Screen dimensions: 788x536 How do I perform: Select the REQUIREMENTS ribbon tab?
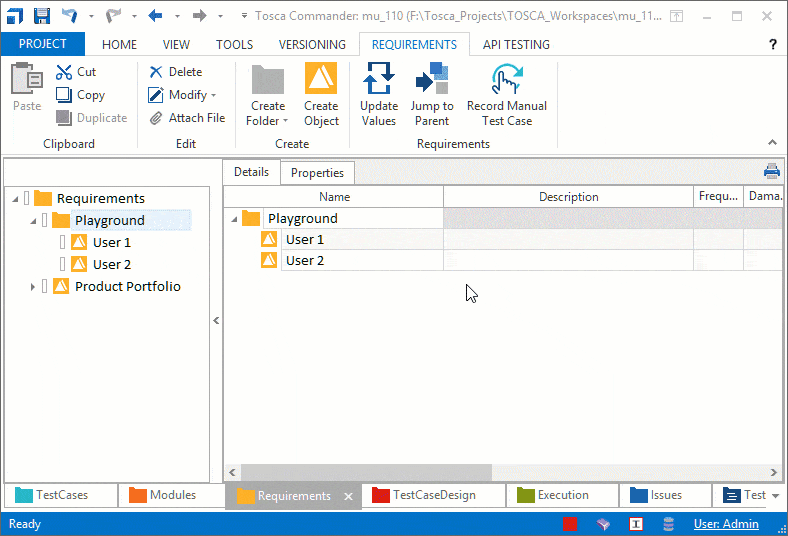click(x=414, y=45)
